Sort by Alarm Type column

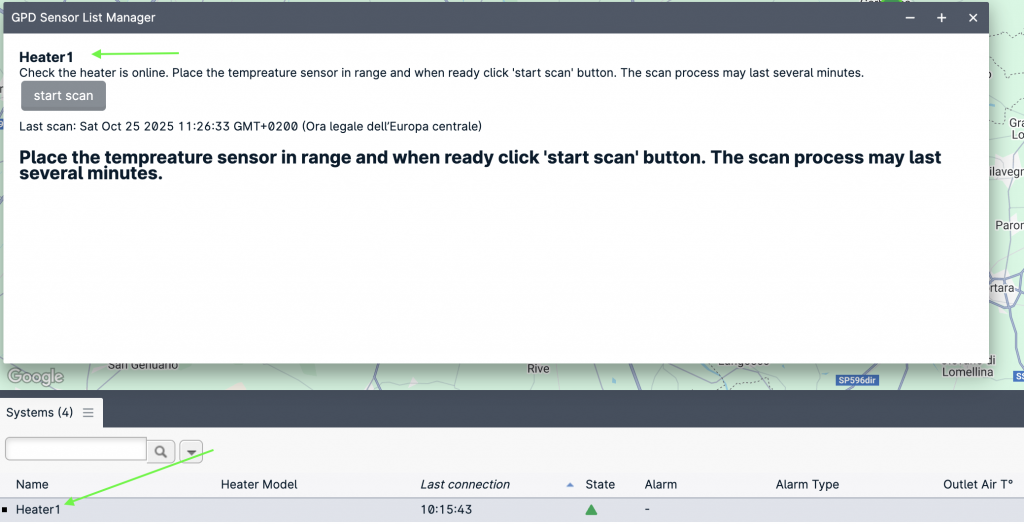[x=807, y=484]
